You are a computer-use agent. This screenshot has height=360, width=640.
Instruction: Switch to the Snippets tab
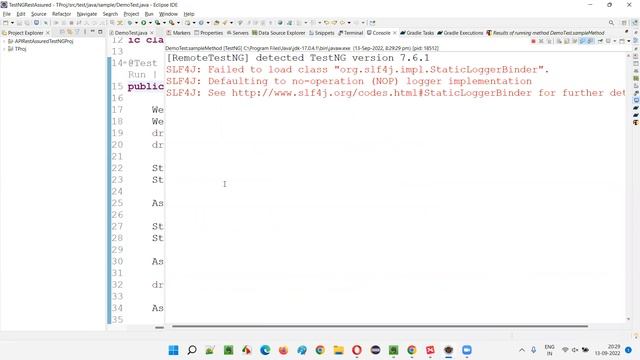tap(322, 33)
